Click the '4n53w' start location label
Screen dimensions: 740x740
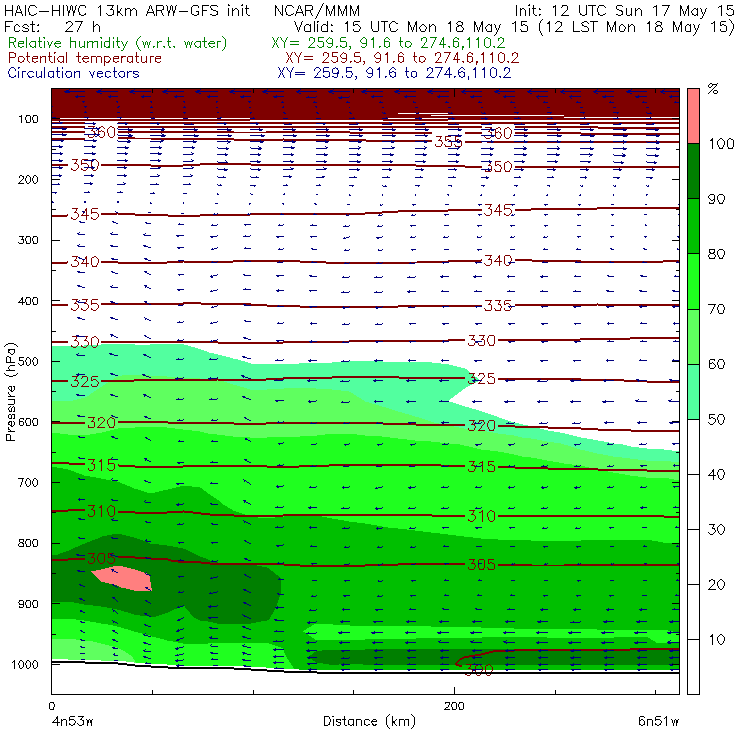click(x=73, y=722)
